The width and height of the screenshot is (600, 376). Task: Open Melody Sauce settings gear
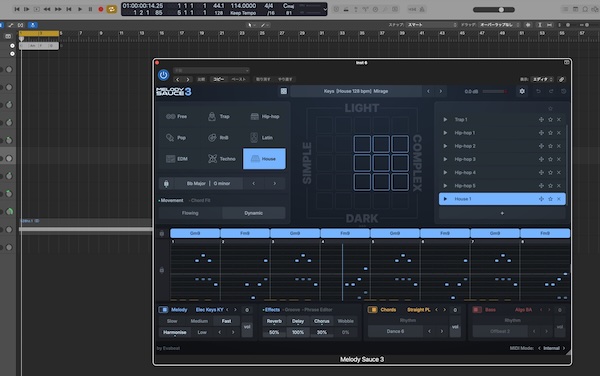[522, 91]
